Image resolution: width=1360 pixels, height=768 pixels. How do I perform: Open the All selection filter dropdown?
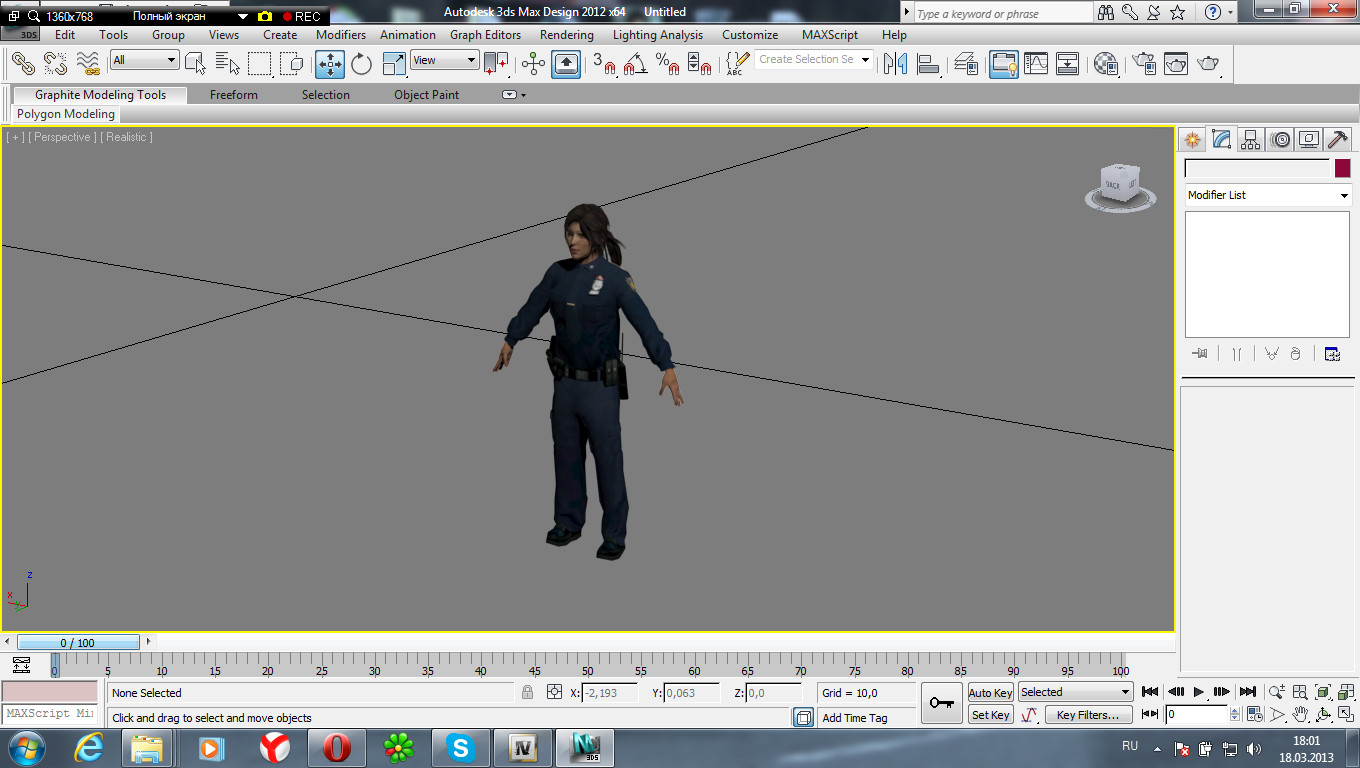coord(144,60)
